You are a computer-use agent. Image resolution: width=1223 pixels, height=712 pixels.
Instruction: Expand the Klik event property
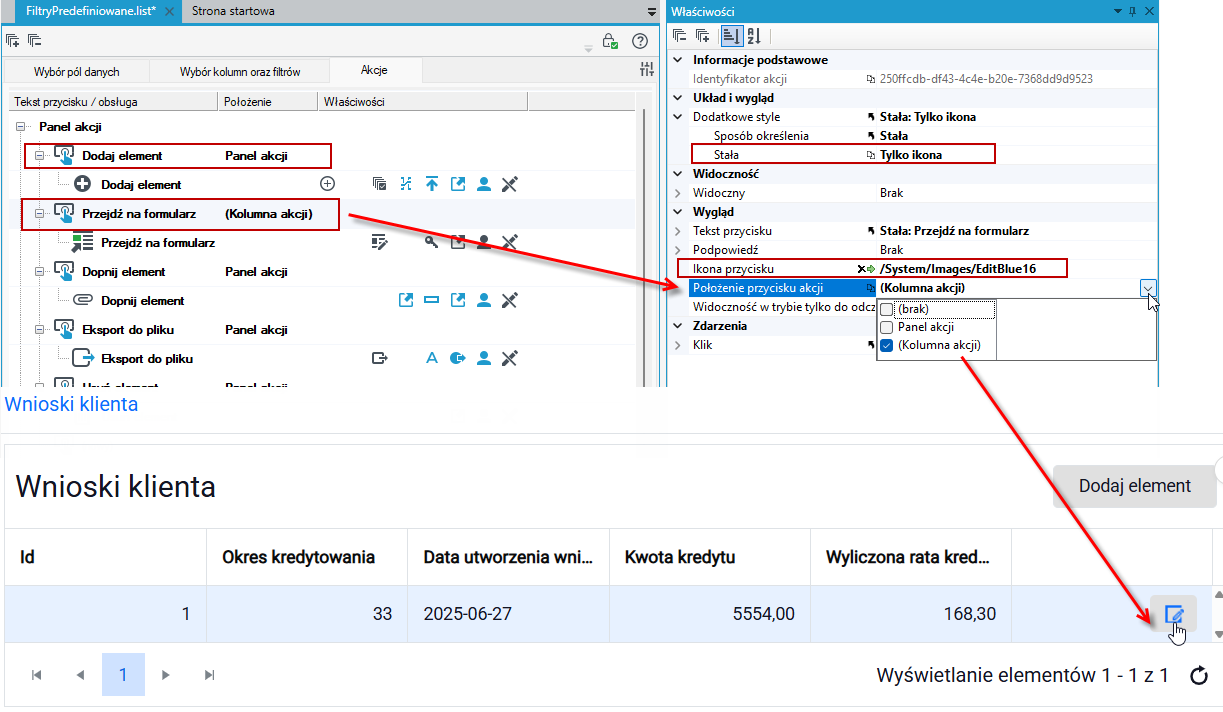677,345
